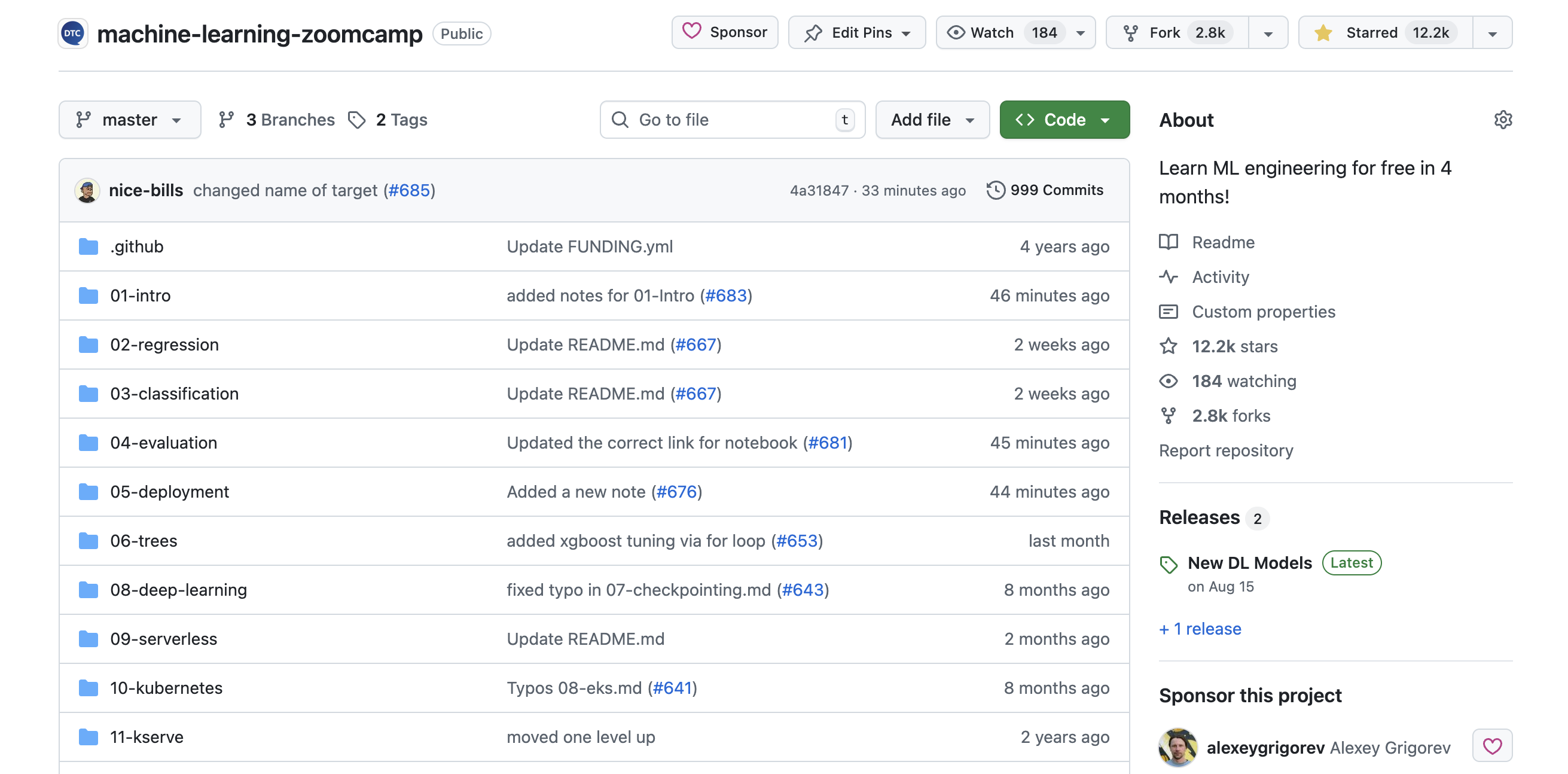Click the New DL Models release tag icon
1568x774 pixels.
tap(1167, 564)
